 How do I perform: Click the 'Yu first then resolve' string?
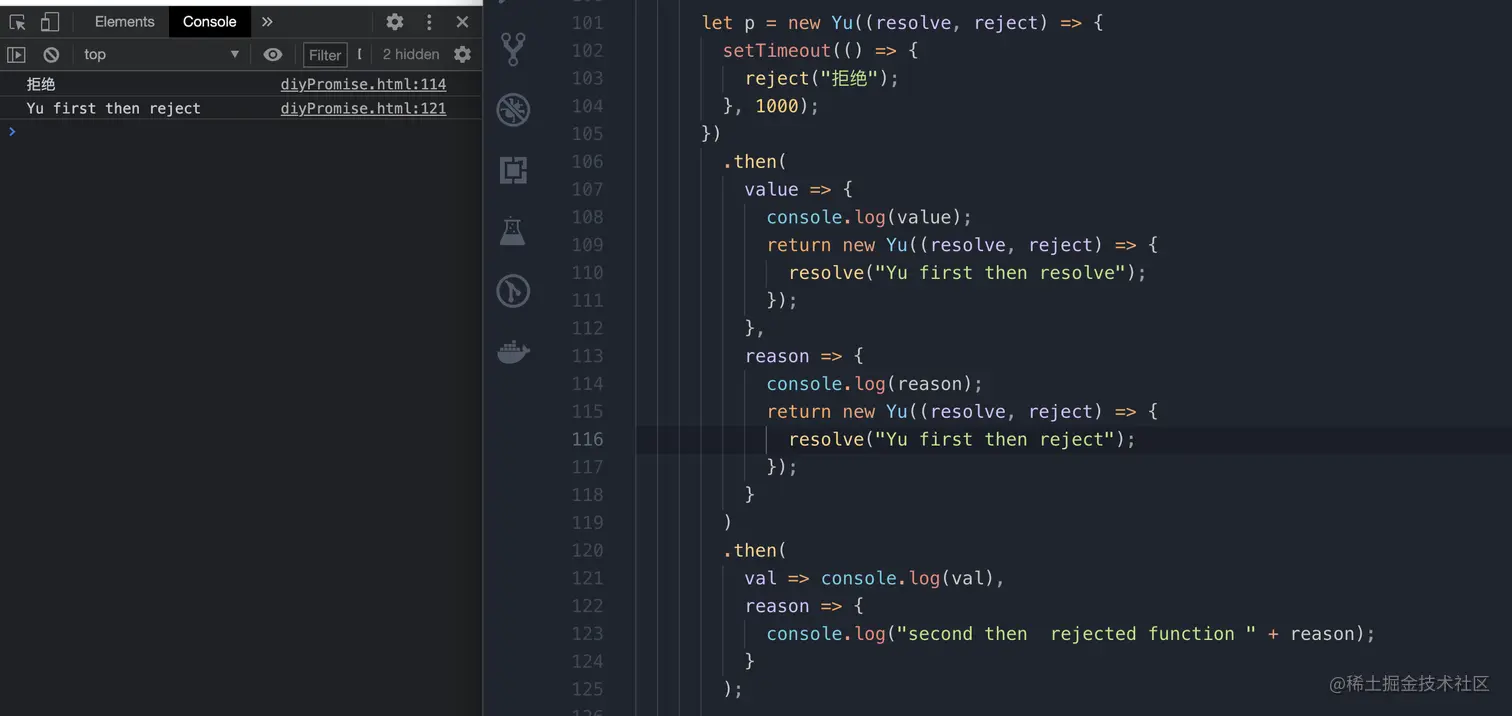click(x=999, y=272)
